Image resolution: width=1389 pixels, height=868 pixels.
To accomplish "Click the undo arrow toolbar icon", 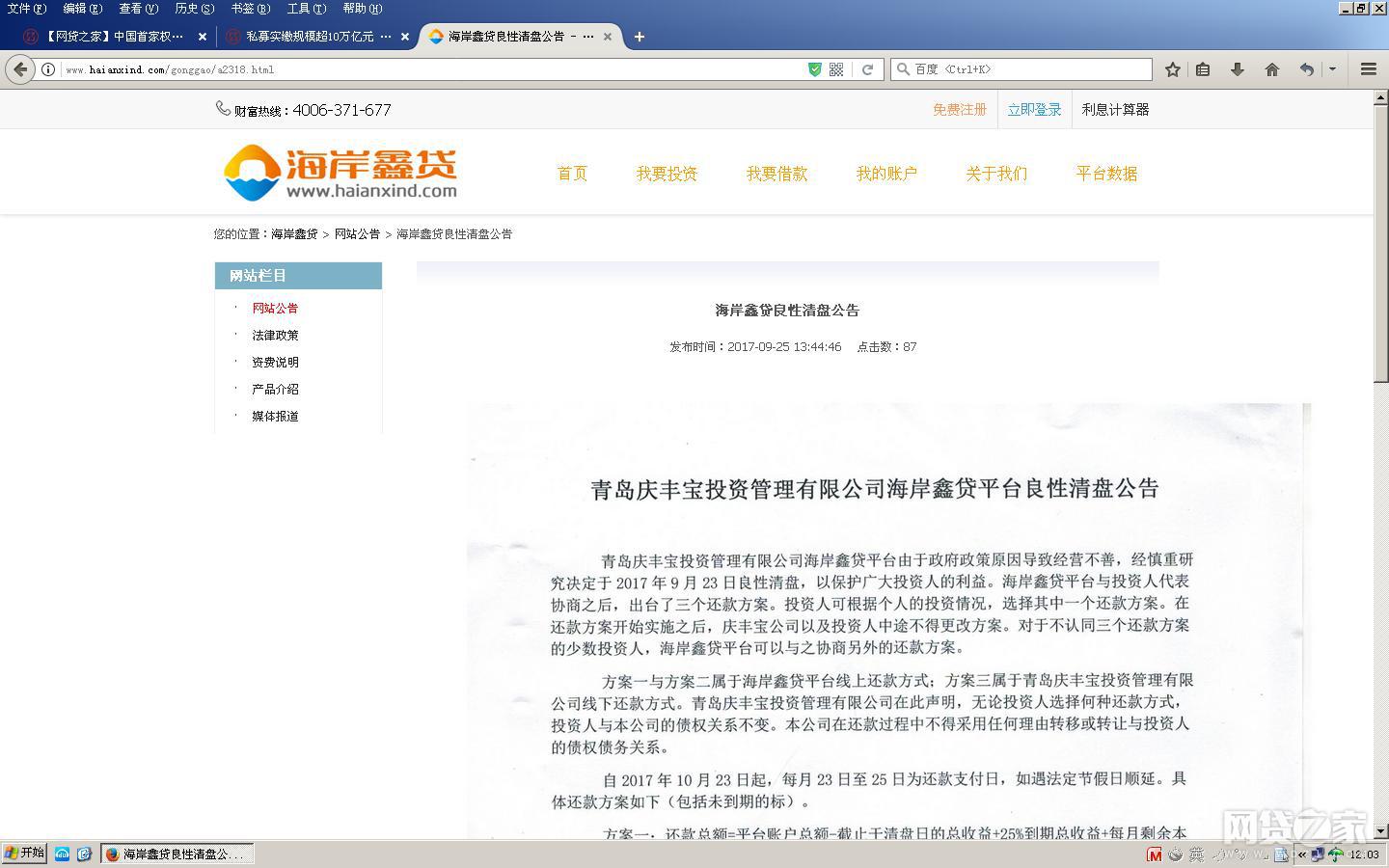I will (x=1306, y=69).
